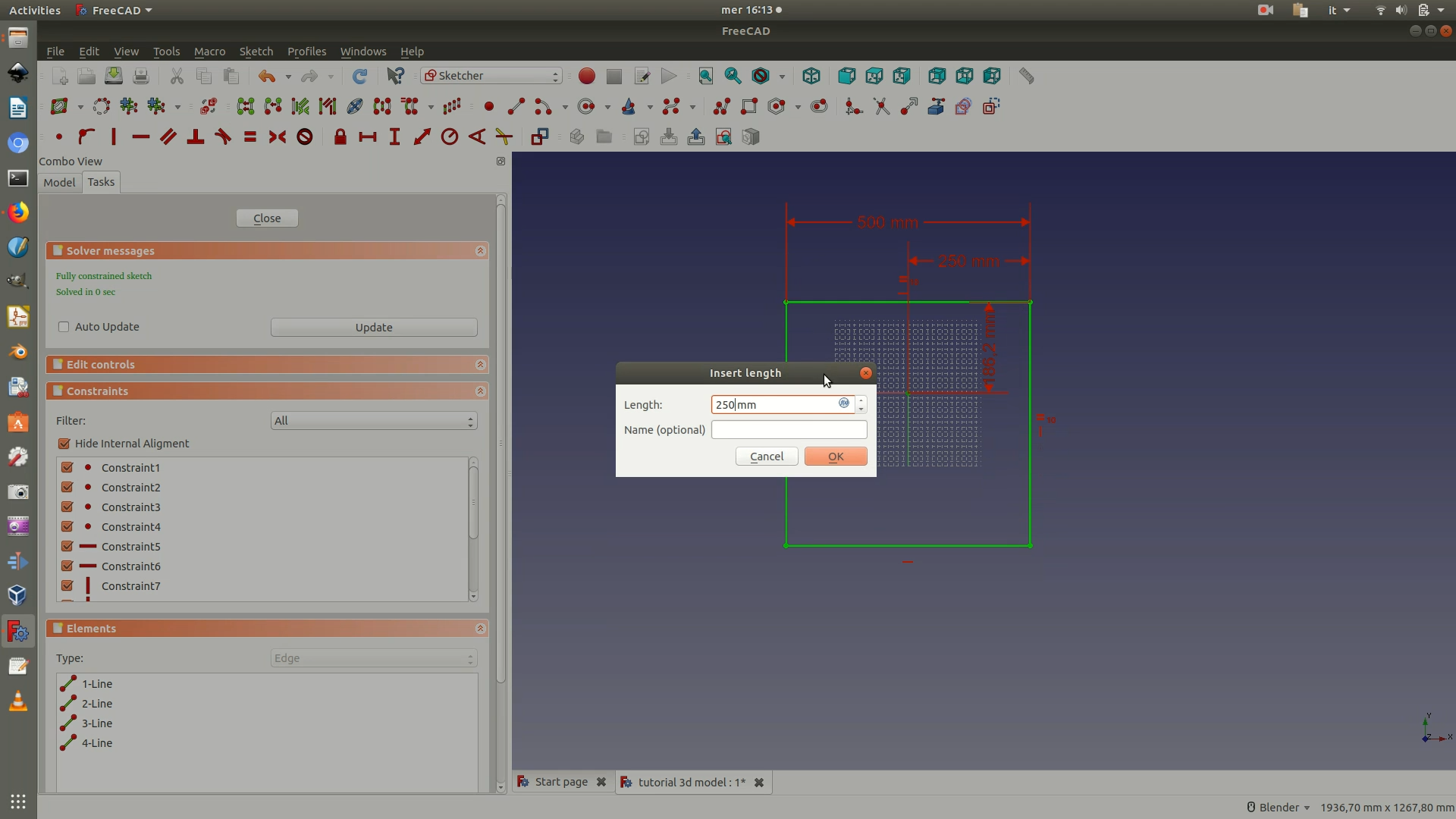Image resolution: width=1456 pixels, height=819 pixels.
Task: Click the macro record red circle
Action: click(x=586, y=76)
